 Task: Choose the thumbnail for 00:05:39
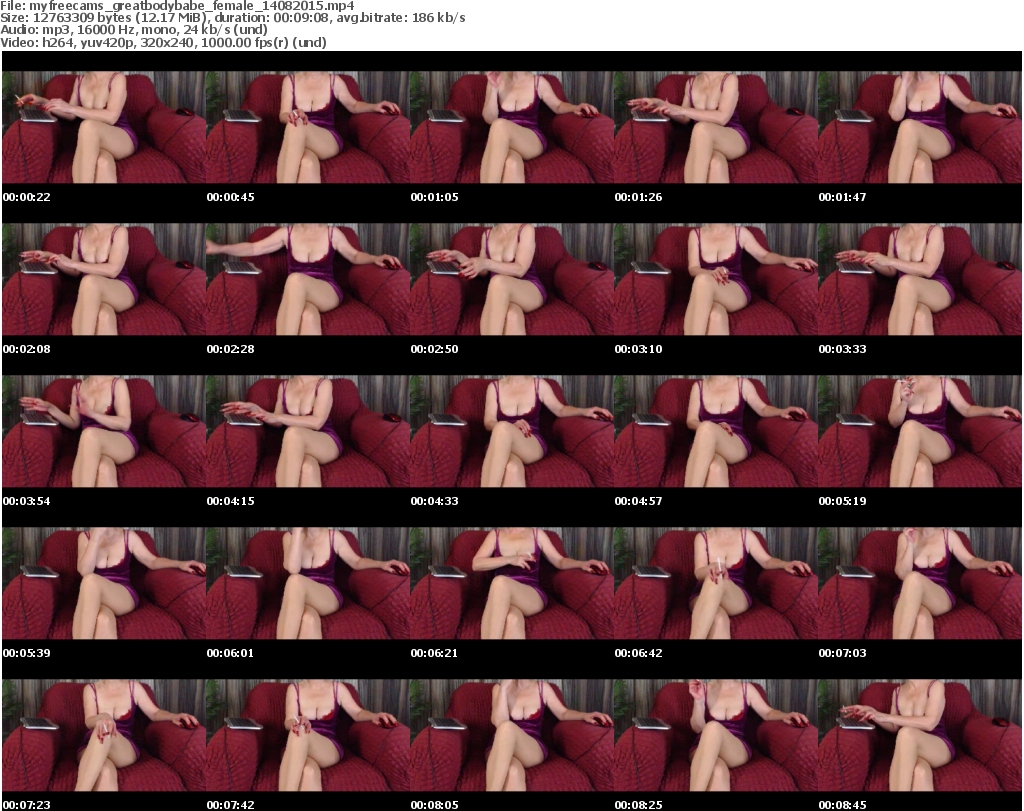(104, 584)
